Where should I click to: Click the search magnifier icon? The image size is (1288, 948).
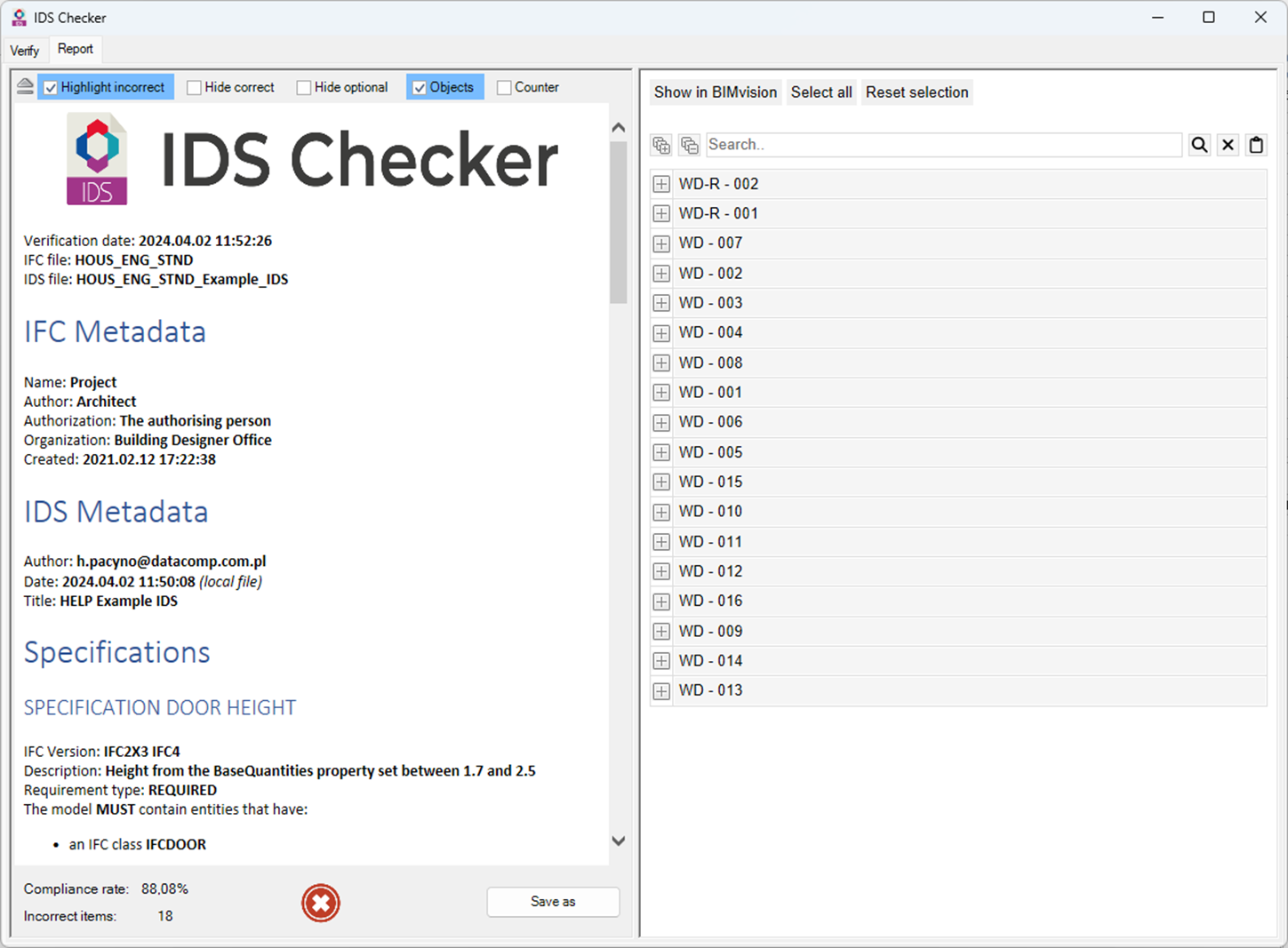(1200, 145)
